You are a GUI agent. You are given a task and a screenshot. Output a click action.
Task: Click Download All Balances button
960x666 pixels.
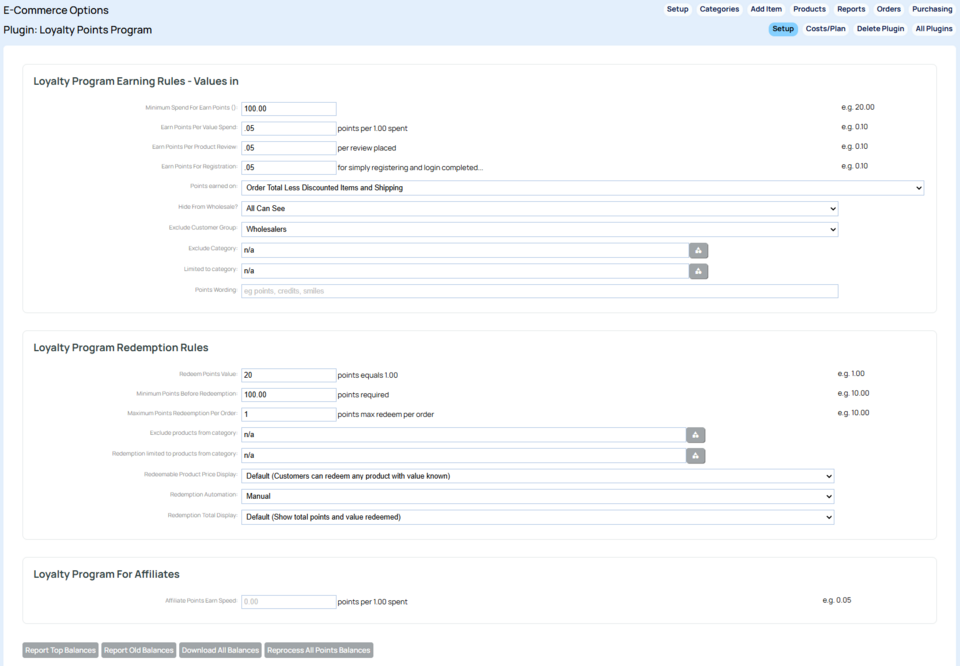point(220,650)
